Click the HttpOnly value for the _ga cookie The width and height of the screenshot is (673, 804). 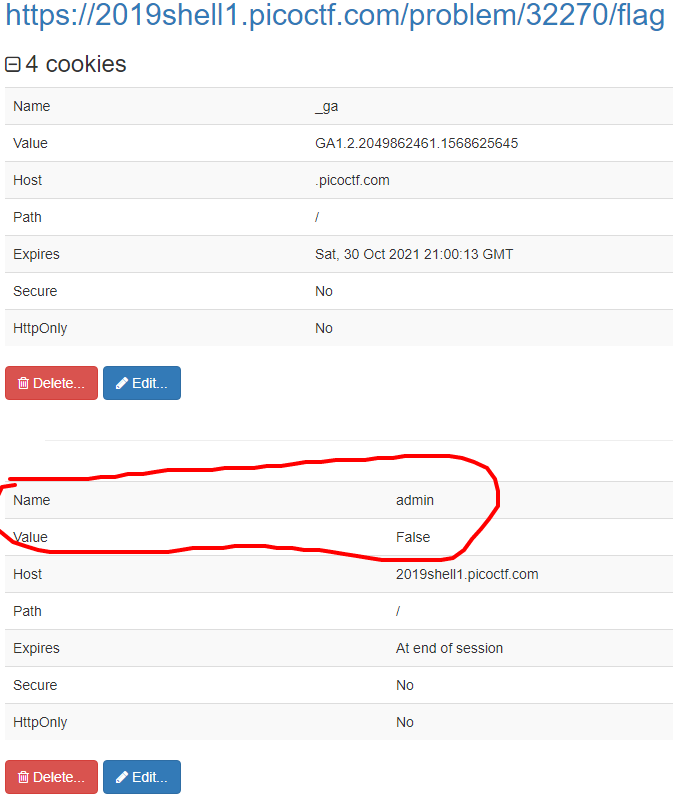click(324, 328)
